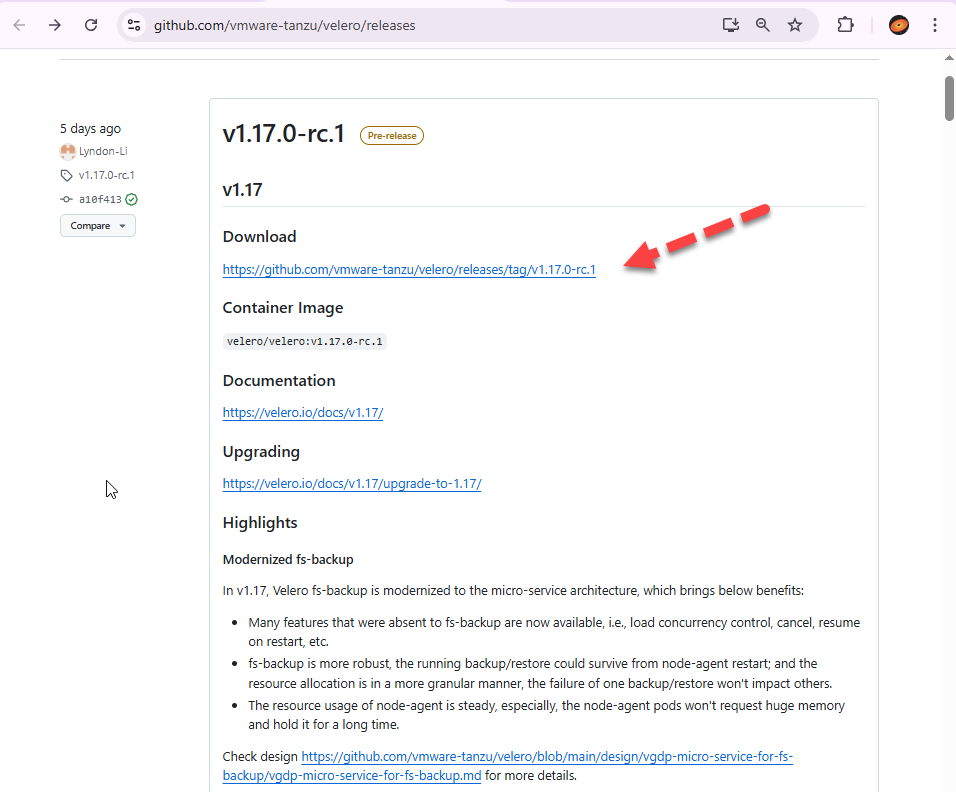This screenshot has height=792, width=956.
Task: Click the page vertical scrollbar
Action: [949, 98]
